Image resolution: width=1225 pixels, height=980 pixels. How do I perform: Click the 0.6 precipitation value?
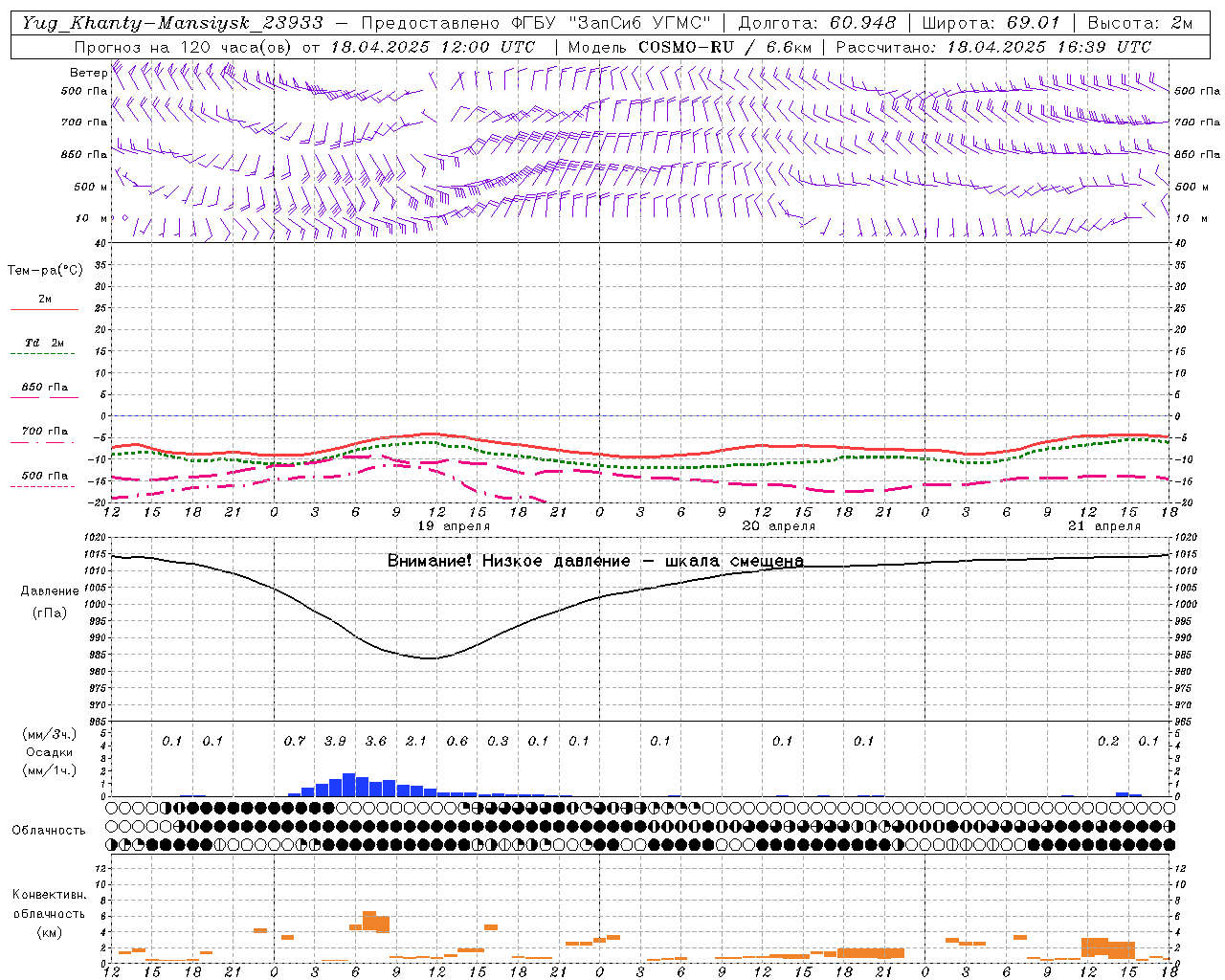pos(457,741)
